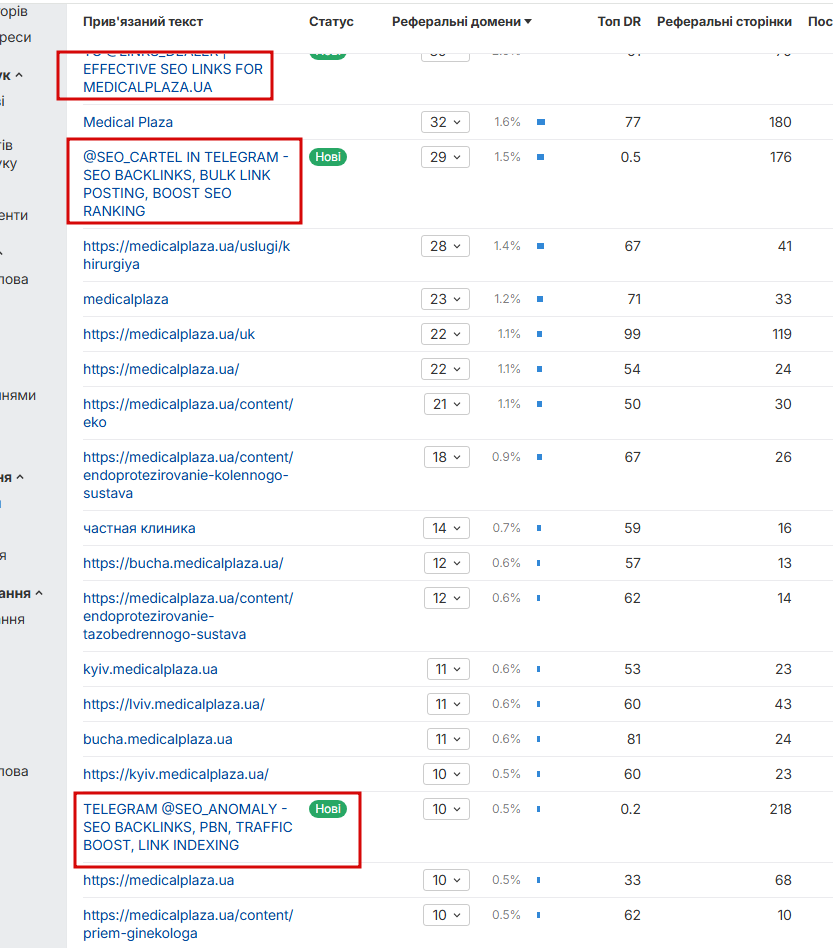Open the https://medicalplaza.ua/uk anchor link

point(169,334)
